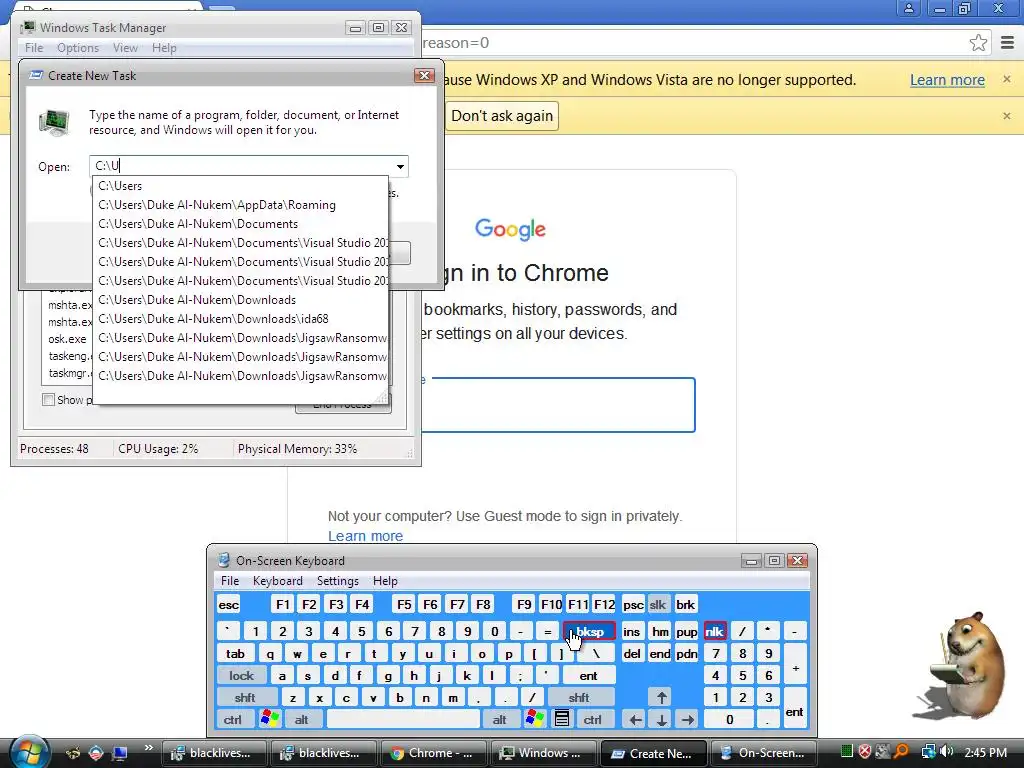The width and height of the screenshot is (1024, 768).
Task: Click the bksp key
Action: [x=589, y=632]
